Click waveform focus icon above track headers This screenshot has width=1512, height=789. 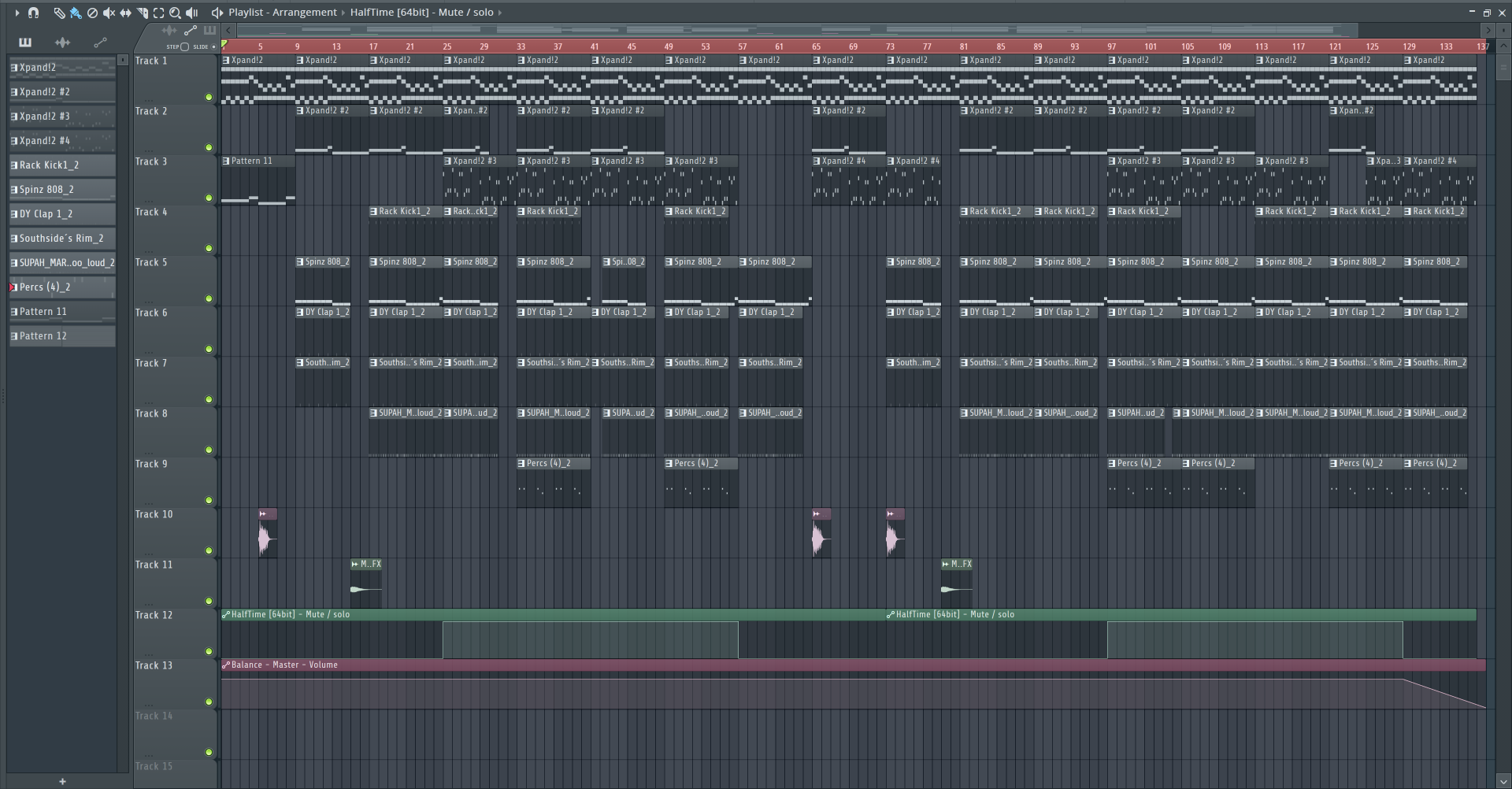point(169,31)
